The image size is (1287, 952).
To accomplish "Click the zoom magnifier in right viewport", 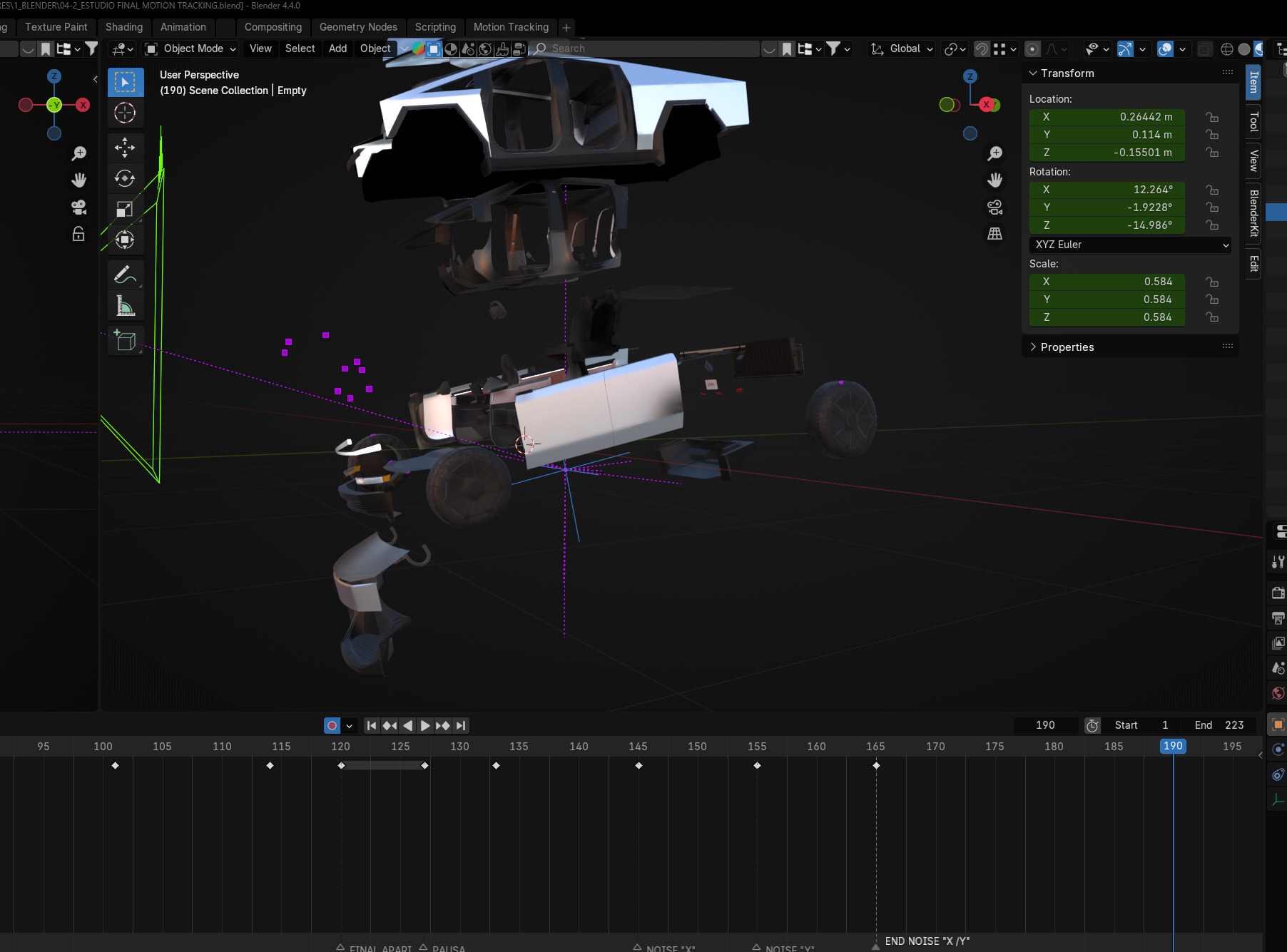I will tap(994, 153).
